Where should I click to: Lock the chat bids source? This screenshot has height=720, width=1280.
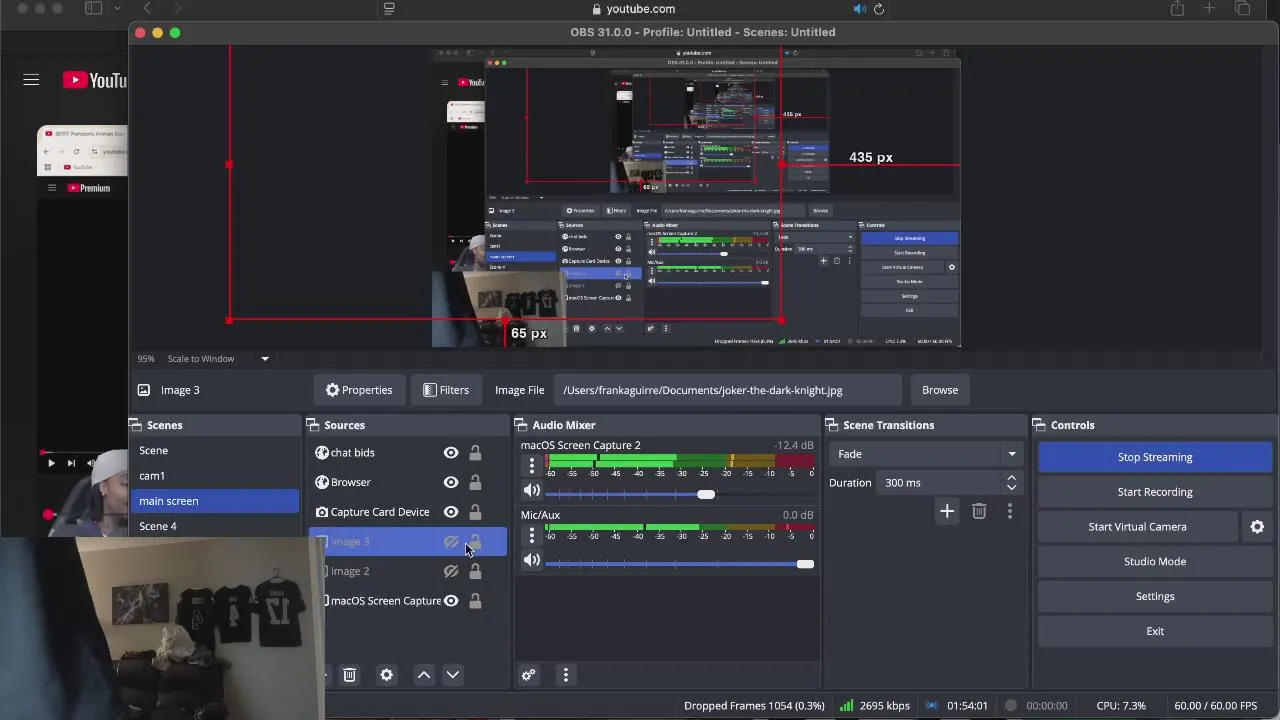pos(475,453)
